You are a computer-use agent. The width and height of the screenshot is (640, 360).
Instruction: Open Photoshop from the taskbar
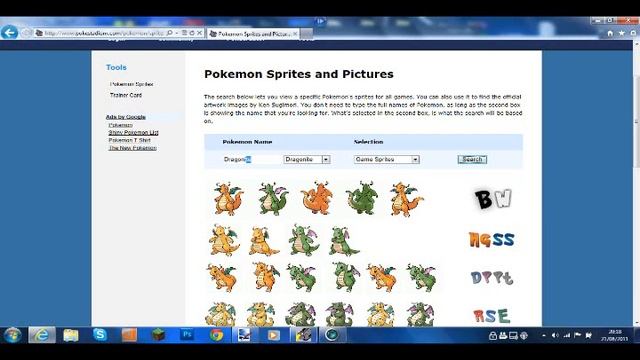pyautogui.click(x=187, y=335)
